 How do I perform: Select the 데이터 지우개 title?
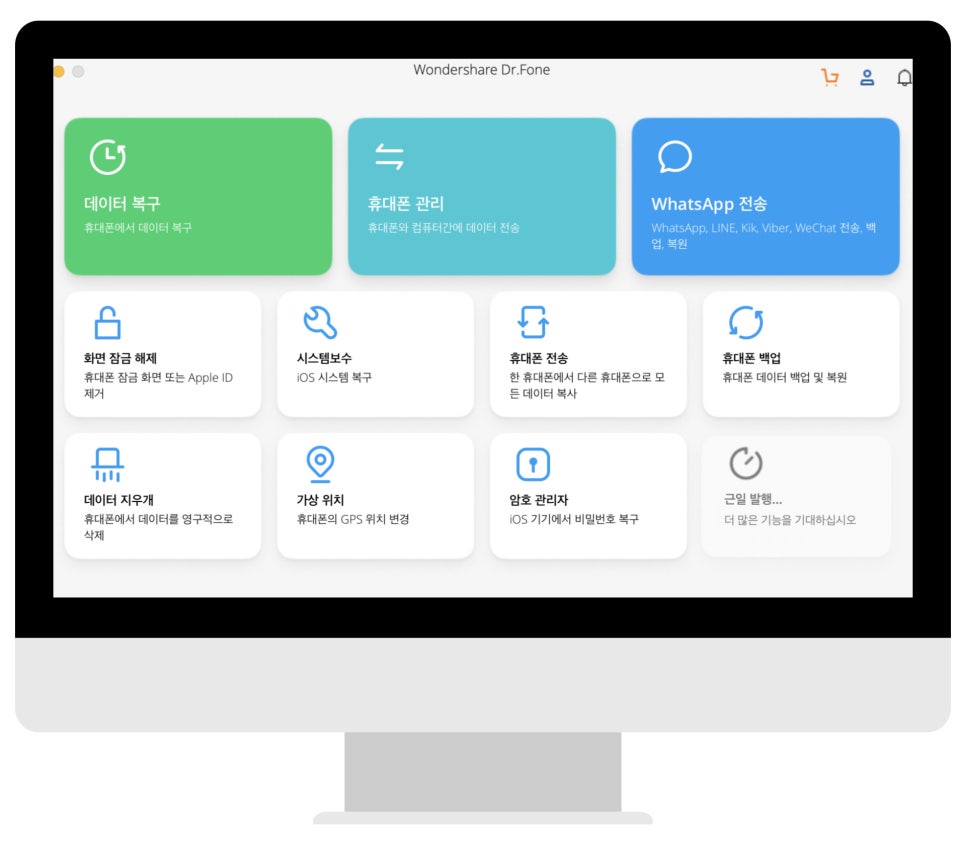(x=118, y=499)
